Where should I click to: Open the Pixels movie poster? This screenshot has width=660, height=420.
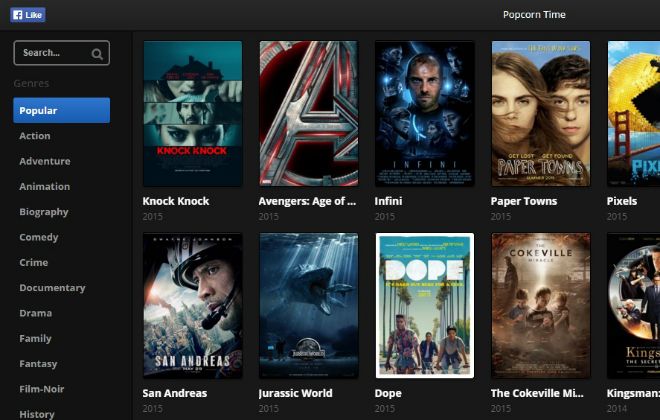(x=634, y=114)
